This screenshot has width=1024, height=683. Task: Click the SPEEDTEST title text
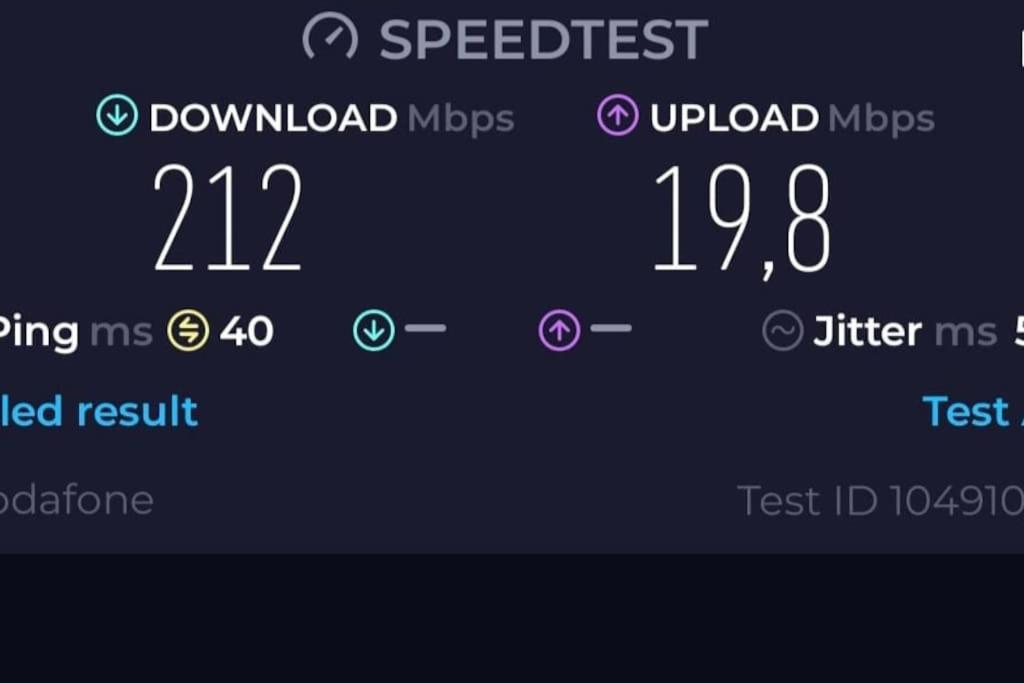[x=543, y=40]
